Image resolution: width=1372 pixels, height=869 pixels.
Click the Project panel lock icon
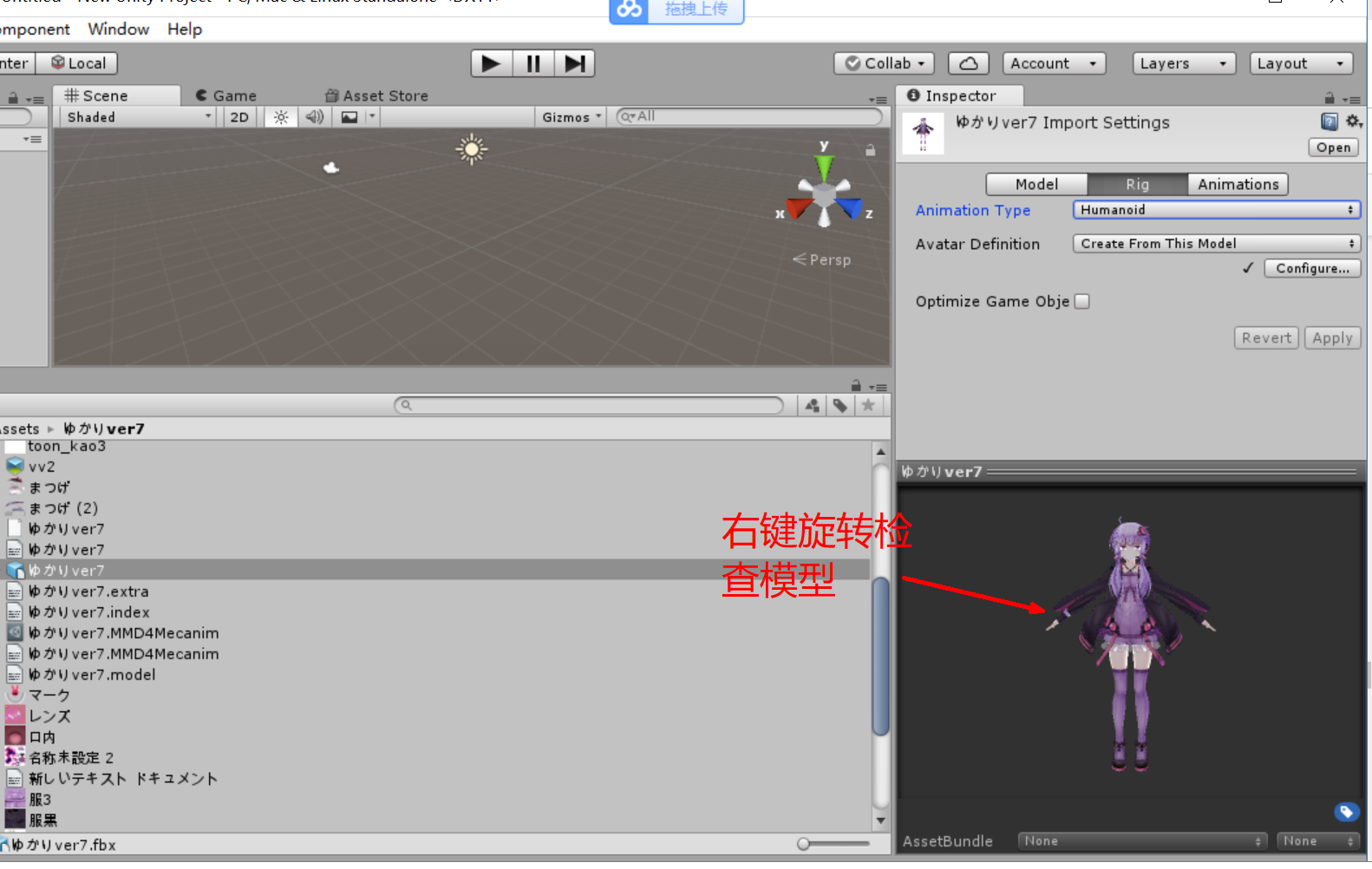point(856,386)
